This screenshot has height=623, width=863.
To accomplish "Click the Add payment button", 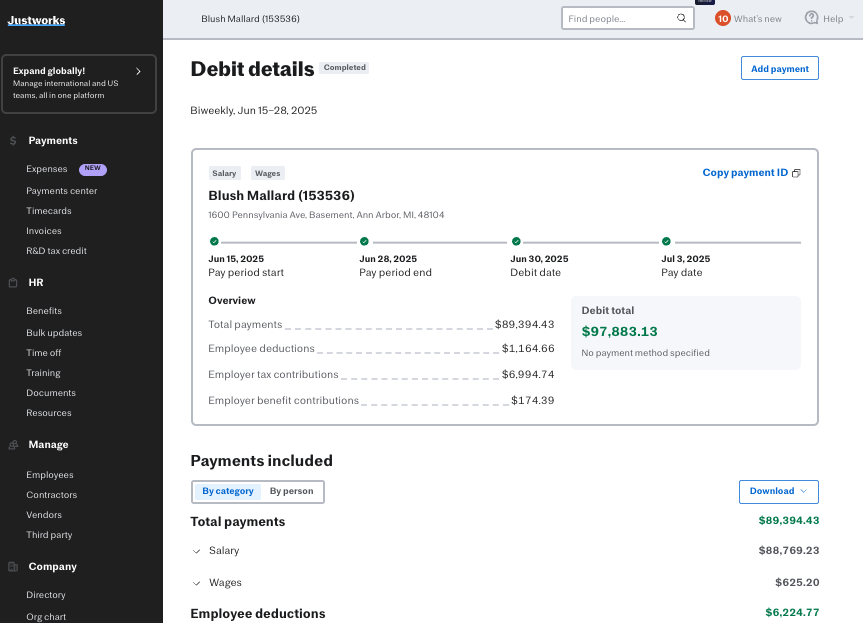I will click(x=779, y=68).
